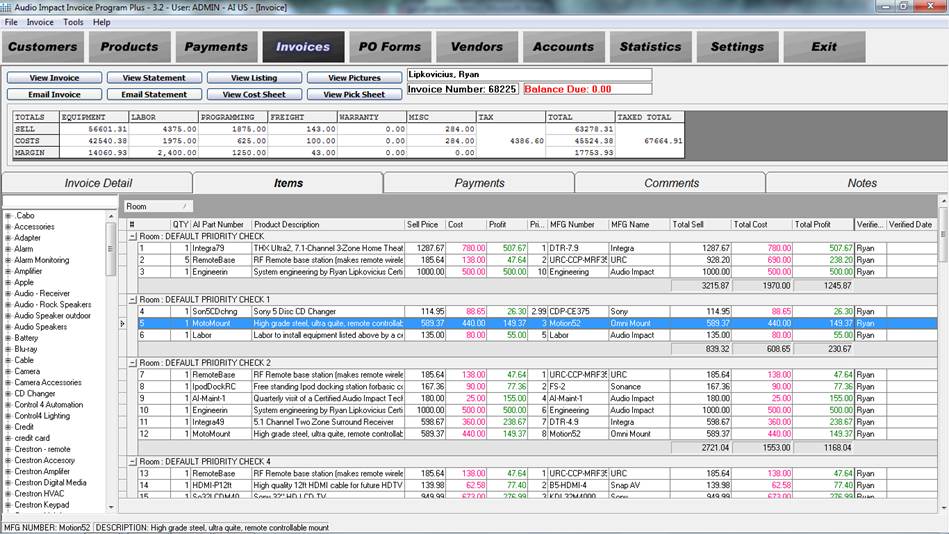Collapse the DEFAULT PRIORITY CHECK 1 room group

132,299
